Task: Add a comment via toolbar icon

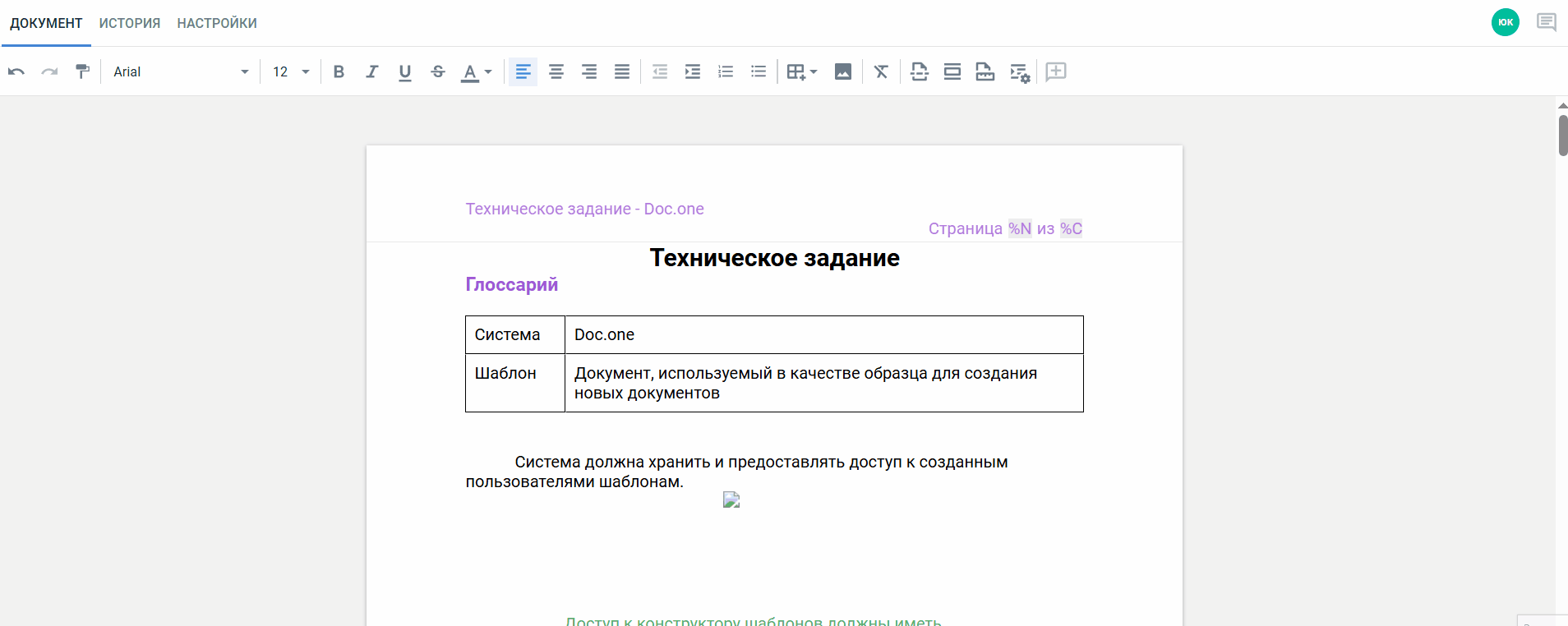Action: 1056,71
